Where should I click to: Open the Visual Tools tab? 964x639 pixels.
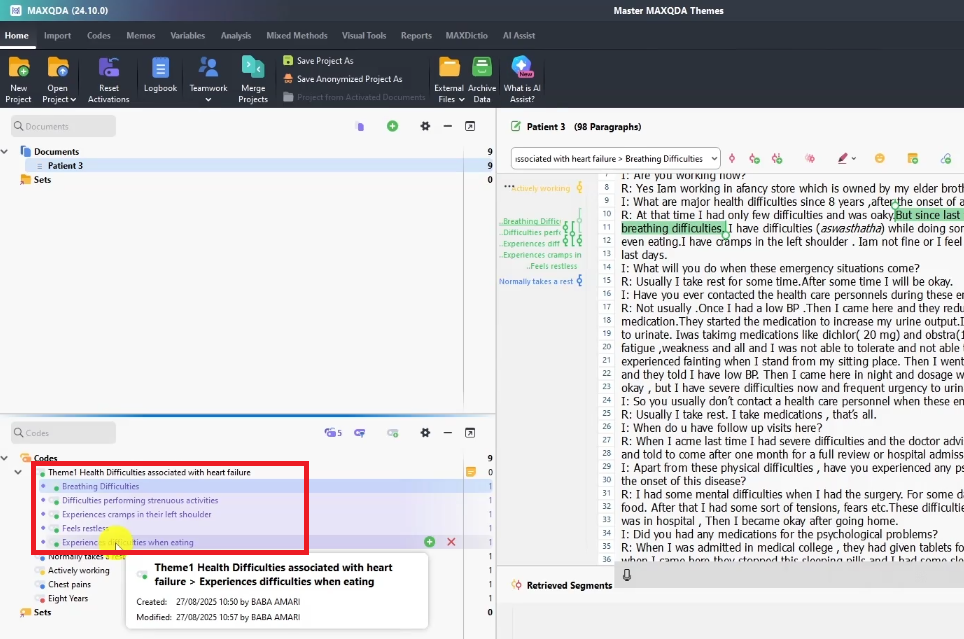363,36
